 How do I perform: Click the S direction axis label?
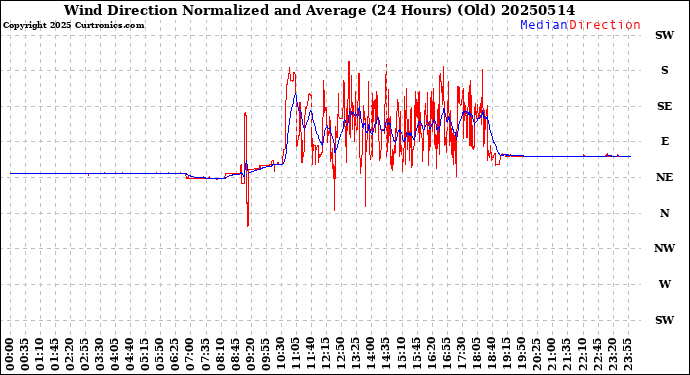tap(664, 70)
